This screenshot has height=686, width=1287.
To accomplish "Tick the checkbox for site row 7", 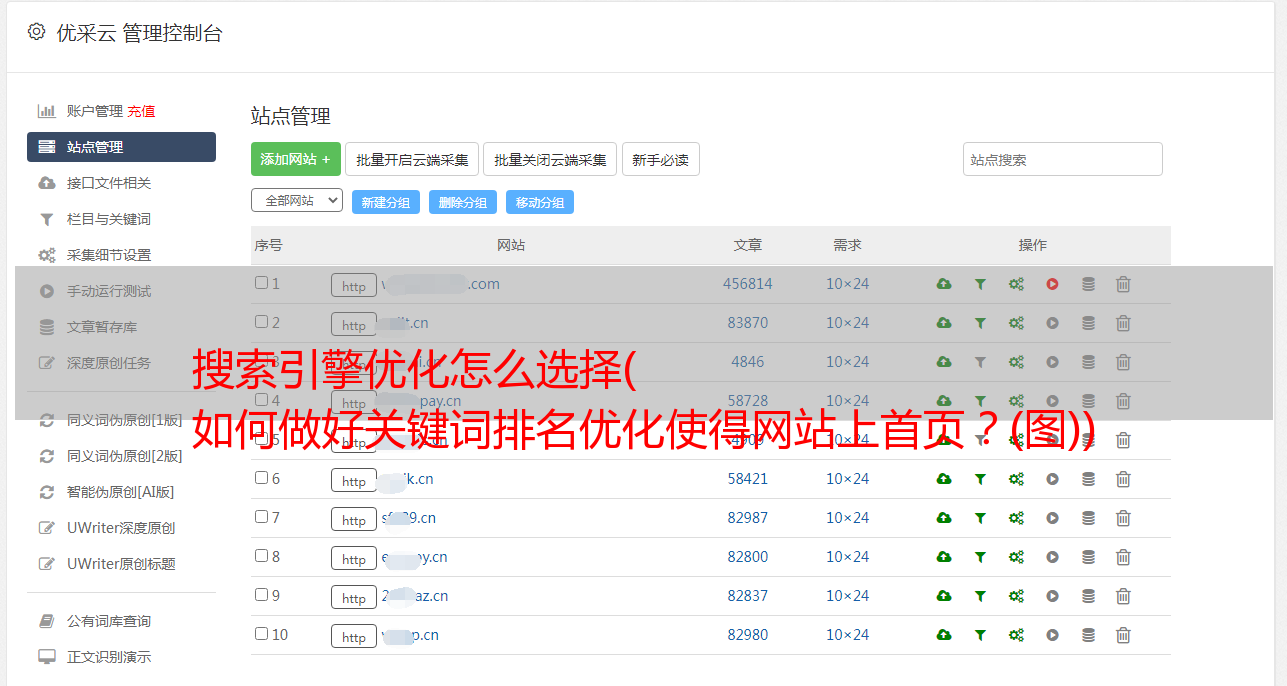I will tap(261, 517).
